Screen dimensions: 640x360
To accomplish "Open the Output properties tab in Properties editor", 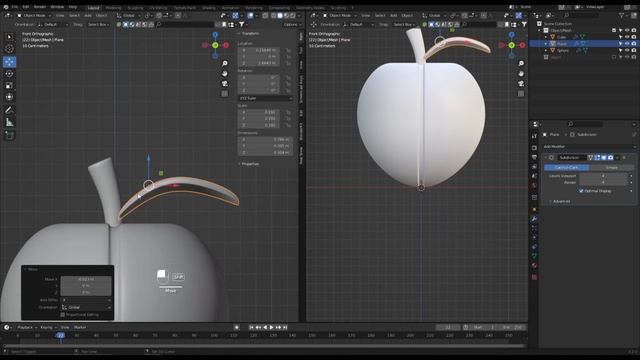I will tap(534, 158).
